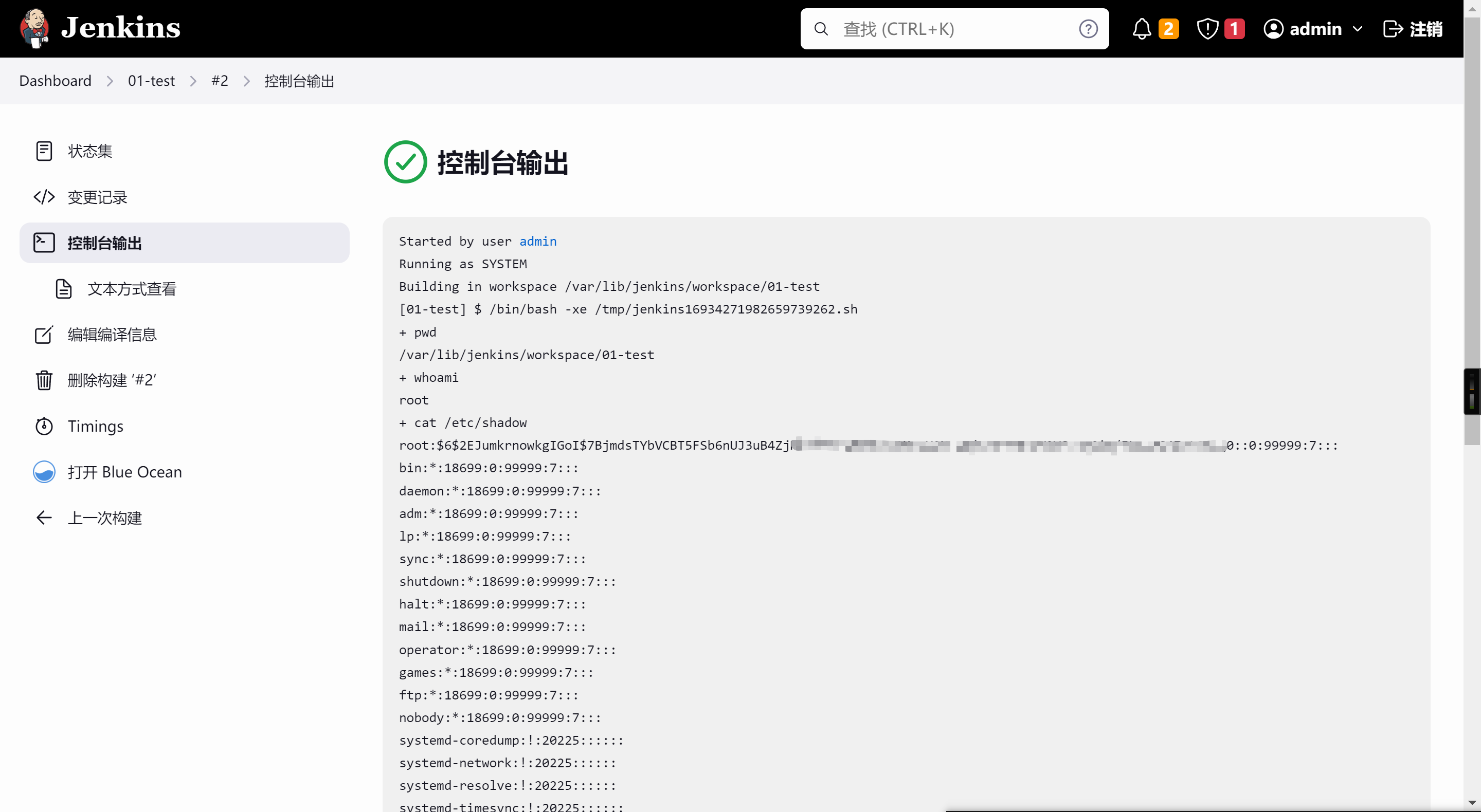
Task: Select 文本方式查看 plain text view
Action: pyautogui.click(x=132, y=288)
